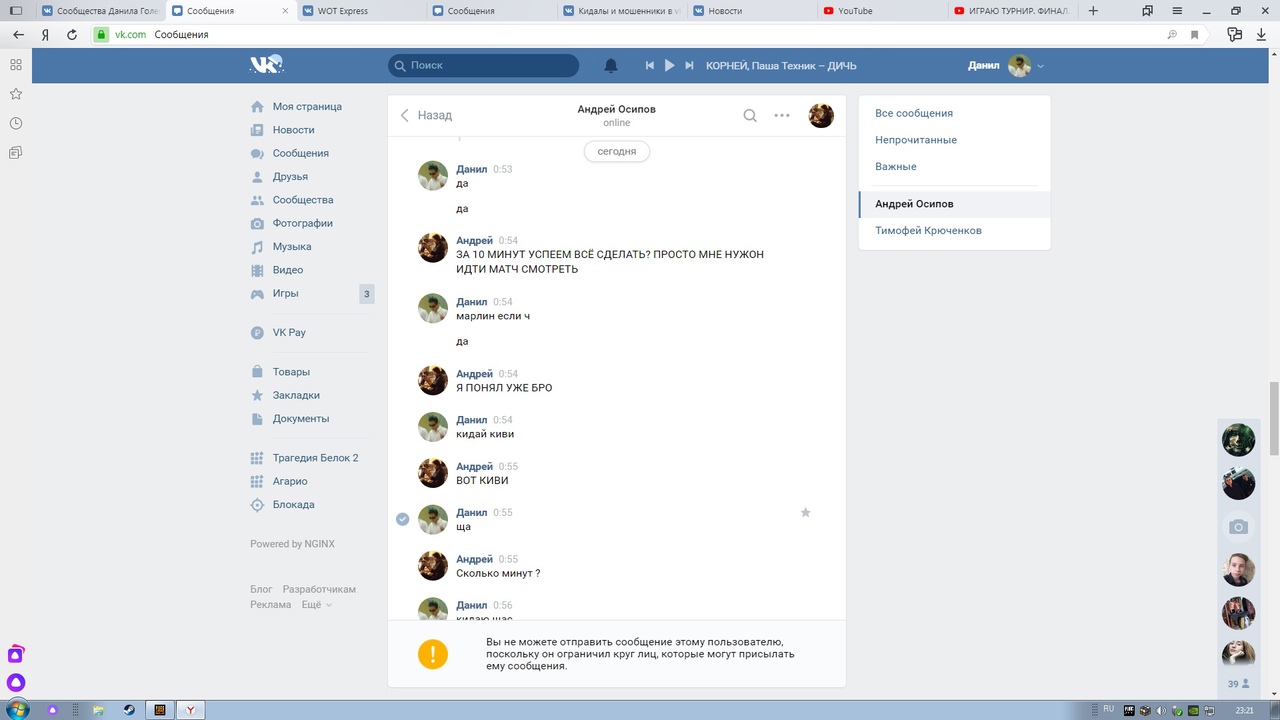Click the VK logo in header
This screenshot has width=1280, height=720.
266,65
